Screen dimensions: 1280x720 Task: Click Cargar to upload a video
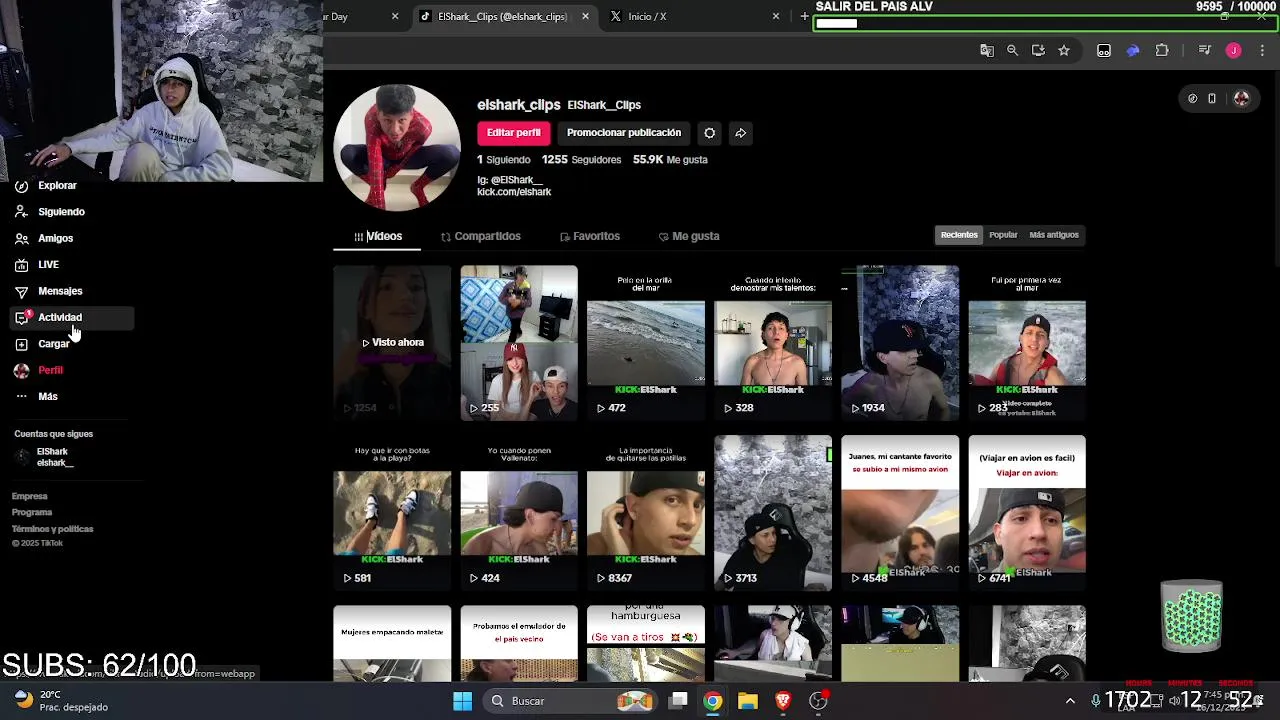pyautogui.click(x=53, y=344)
